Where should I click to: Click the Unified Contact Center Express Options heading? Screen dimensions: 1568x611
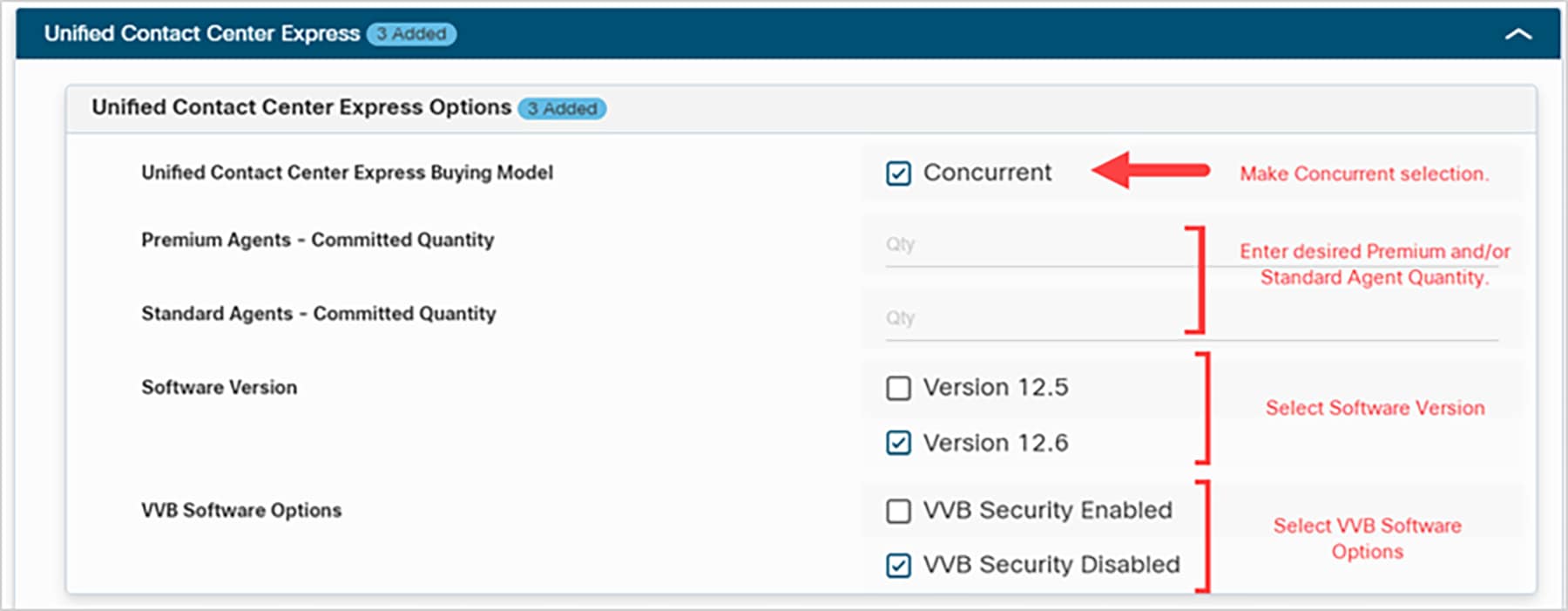tap(300, 106)
